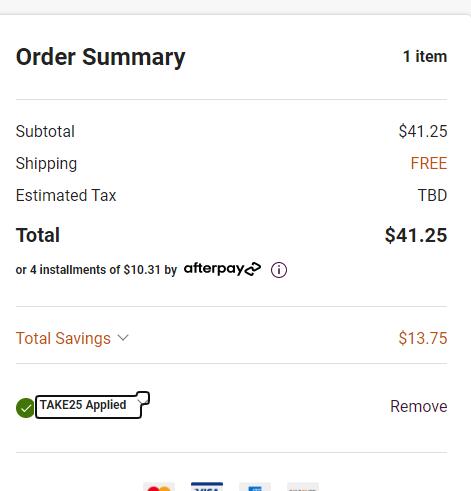Click the green checkmark beside TAKE25

25,408
